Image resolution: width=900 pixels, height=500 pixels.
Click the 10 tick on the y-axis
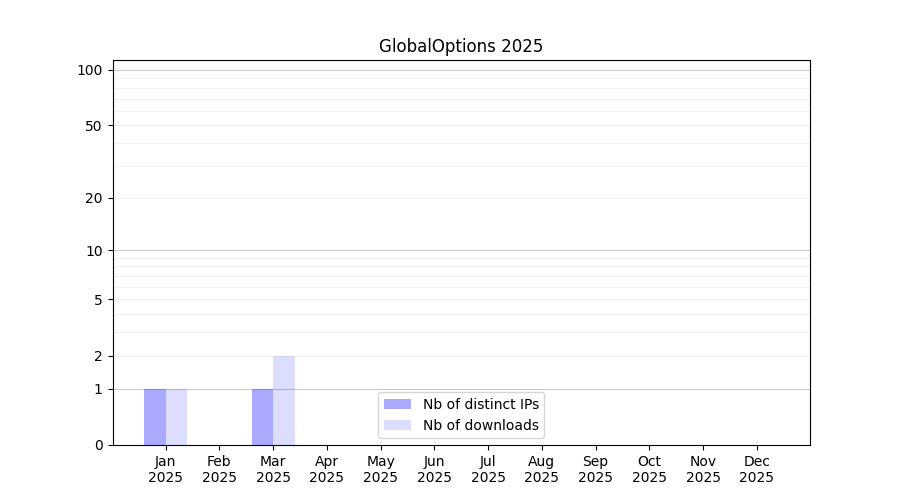click(94, 251)
